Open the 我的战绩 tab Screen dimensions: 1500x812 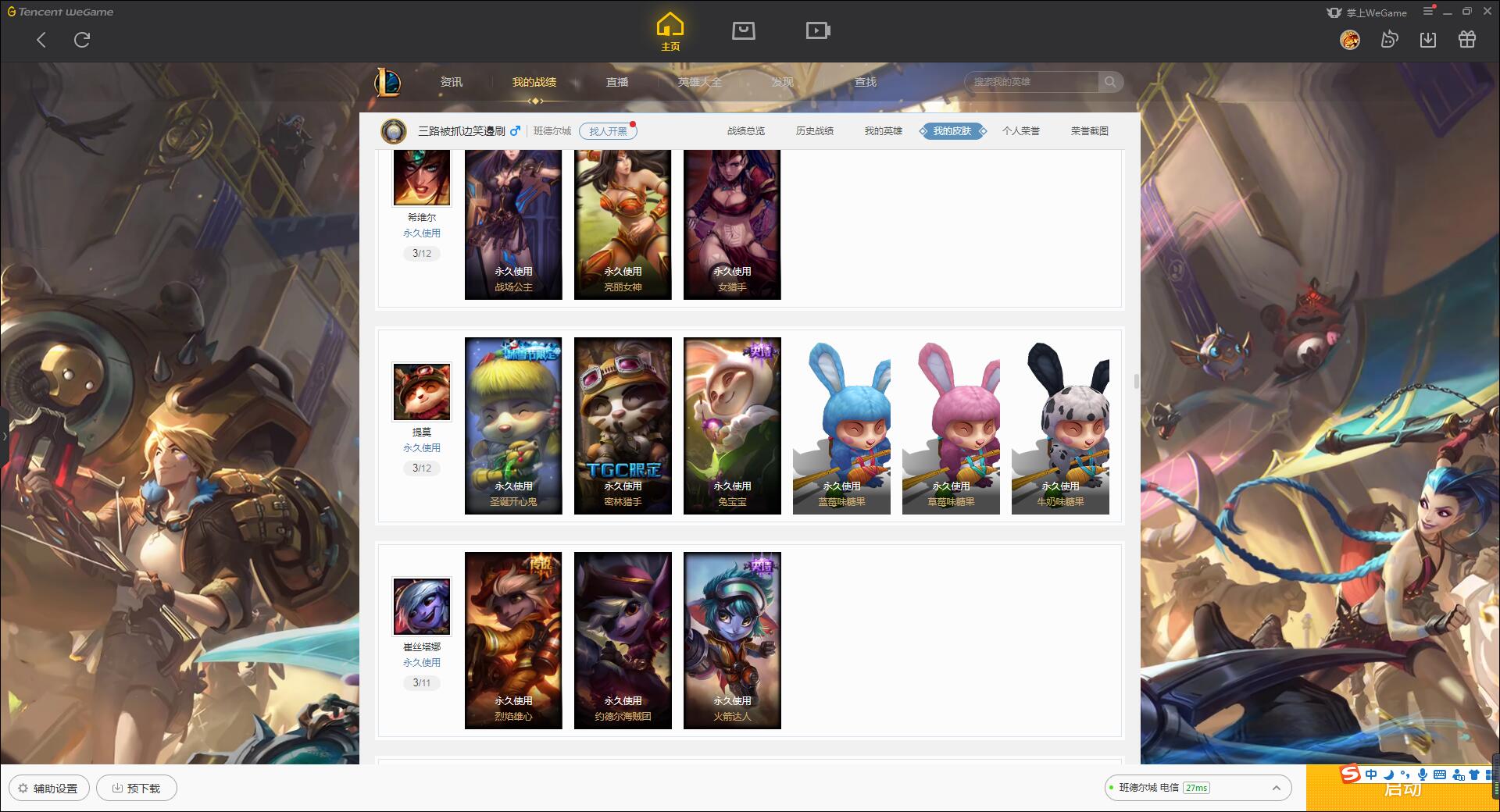pyautogui.click(x=534, y=82)
